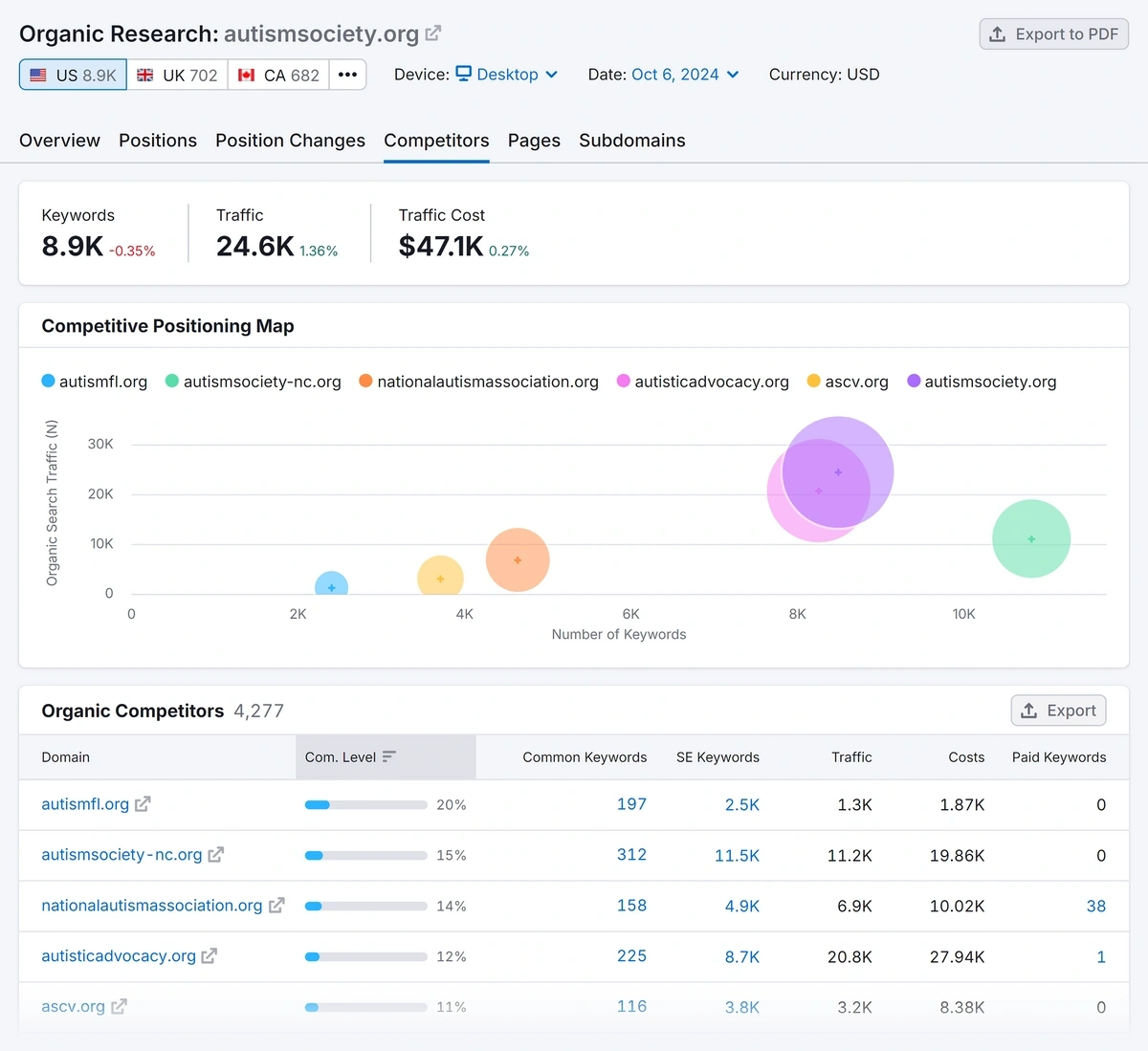Switch to the Pages tab

point(534,141)
